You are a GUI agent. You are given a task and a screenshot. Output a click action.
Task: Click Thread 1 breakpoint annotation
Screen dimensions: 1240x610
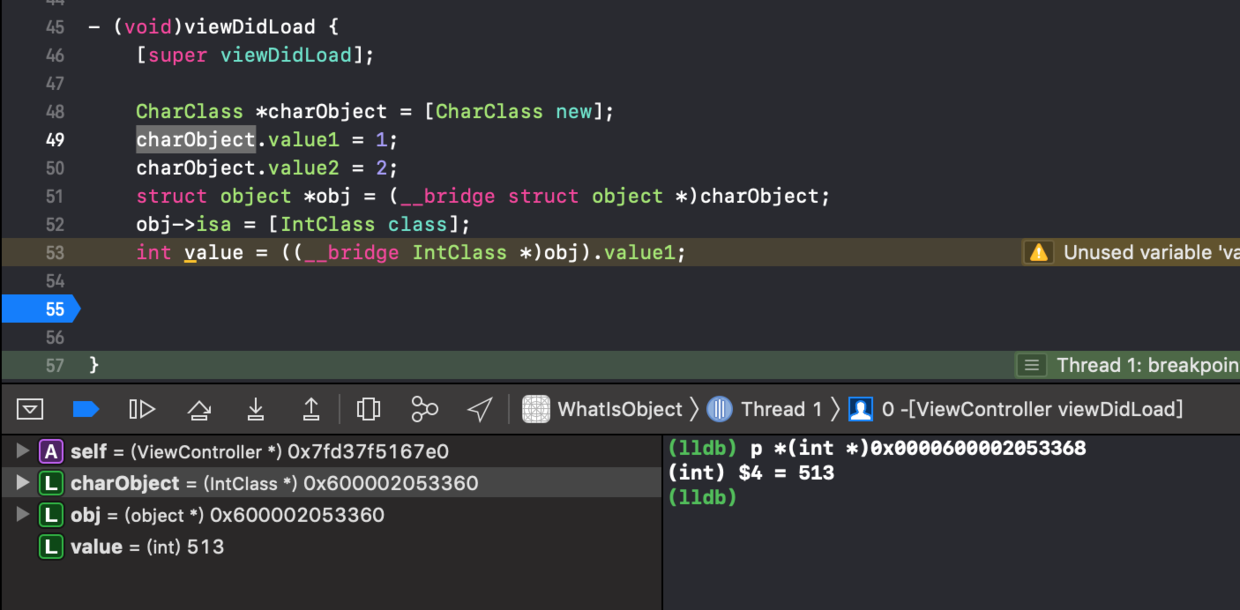1128,365
